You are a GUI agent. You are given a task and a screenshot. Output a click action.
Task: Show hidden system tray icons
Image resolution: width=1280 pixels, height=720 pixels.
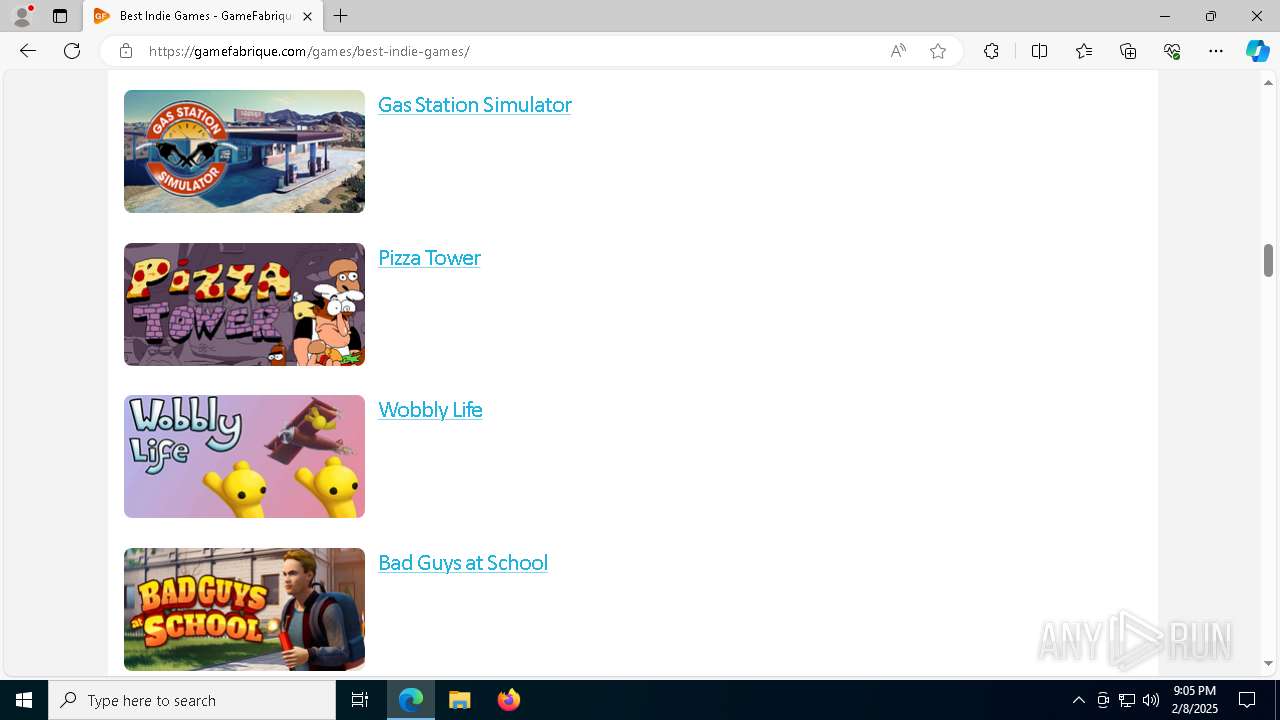click(x=1078, y=700)
